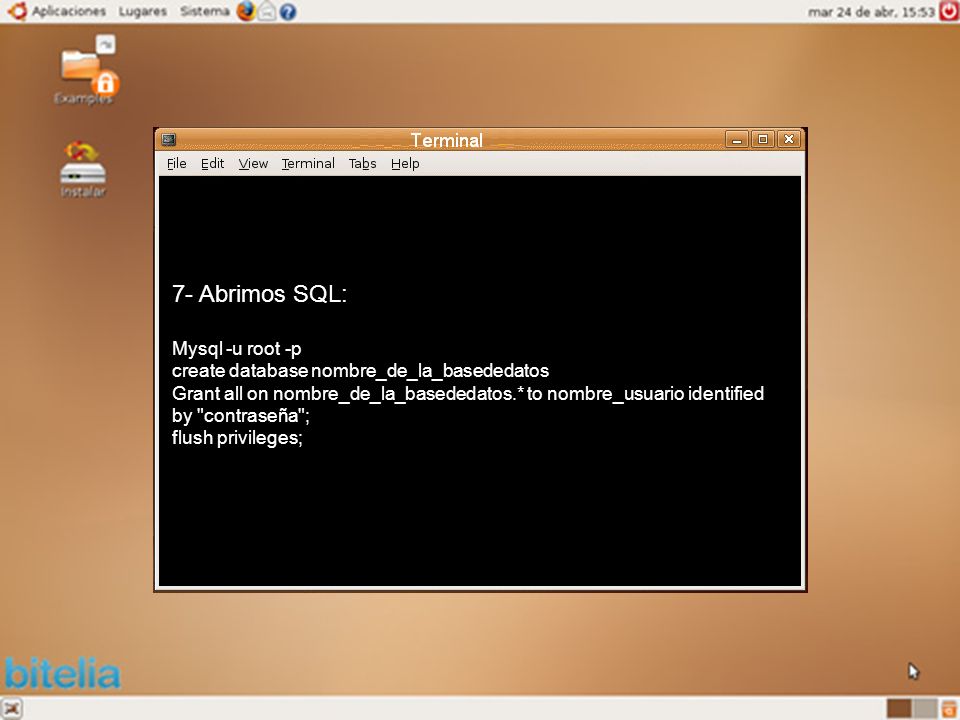Screen dimensions: 960x720
Task: Click the '7- Abrimos SQL:' heading text
Action: tap(259, 294)
